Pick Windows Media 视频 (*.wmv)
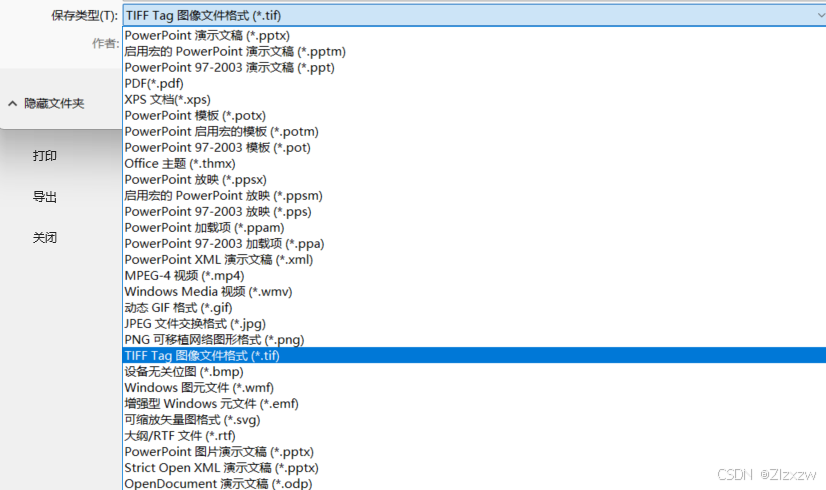This screenshot has height=490, width=826. pos(474,292)
